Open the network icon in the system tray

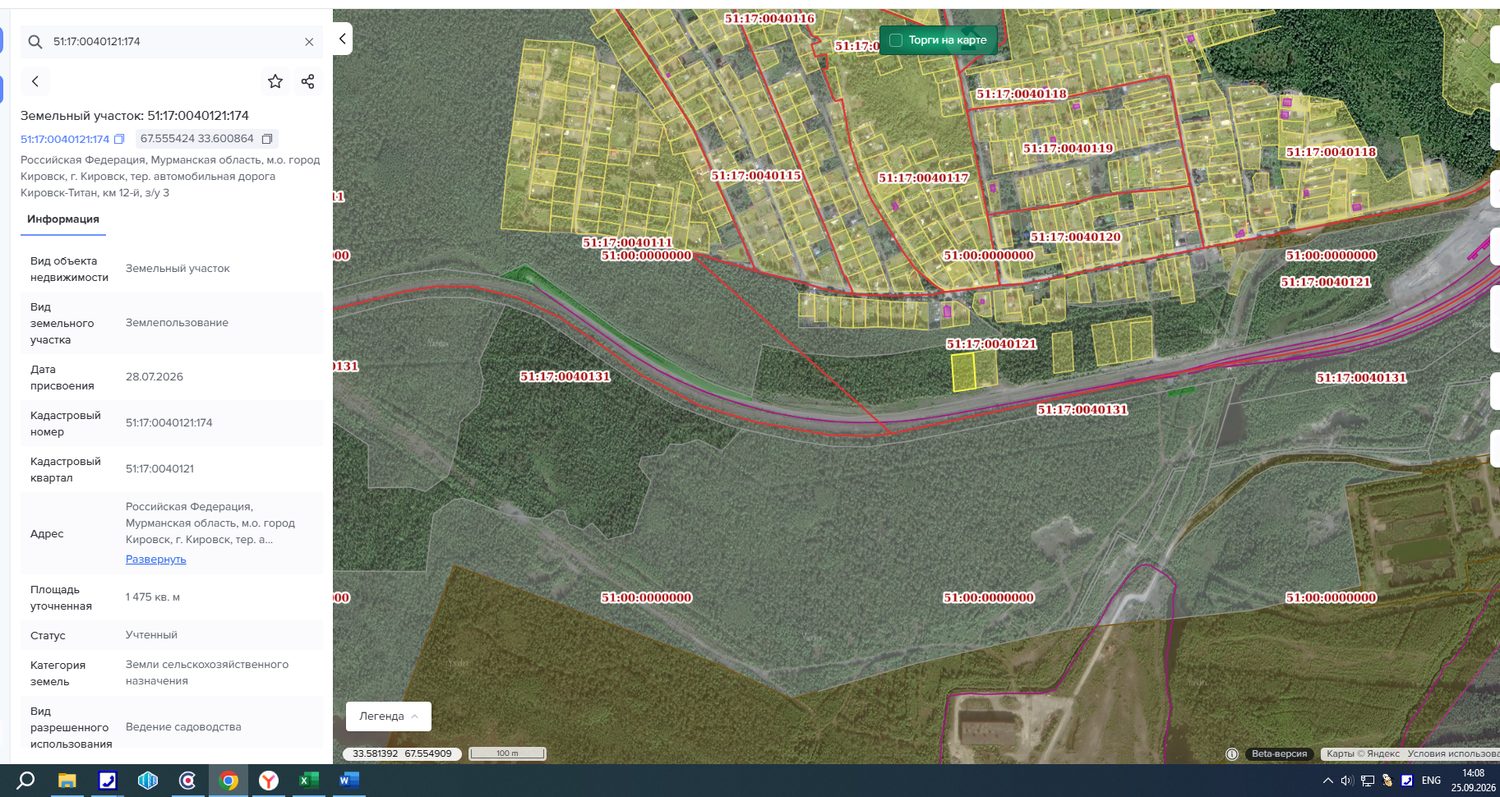click(1367, 780)
